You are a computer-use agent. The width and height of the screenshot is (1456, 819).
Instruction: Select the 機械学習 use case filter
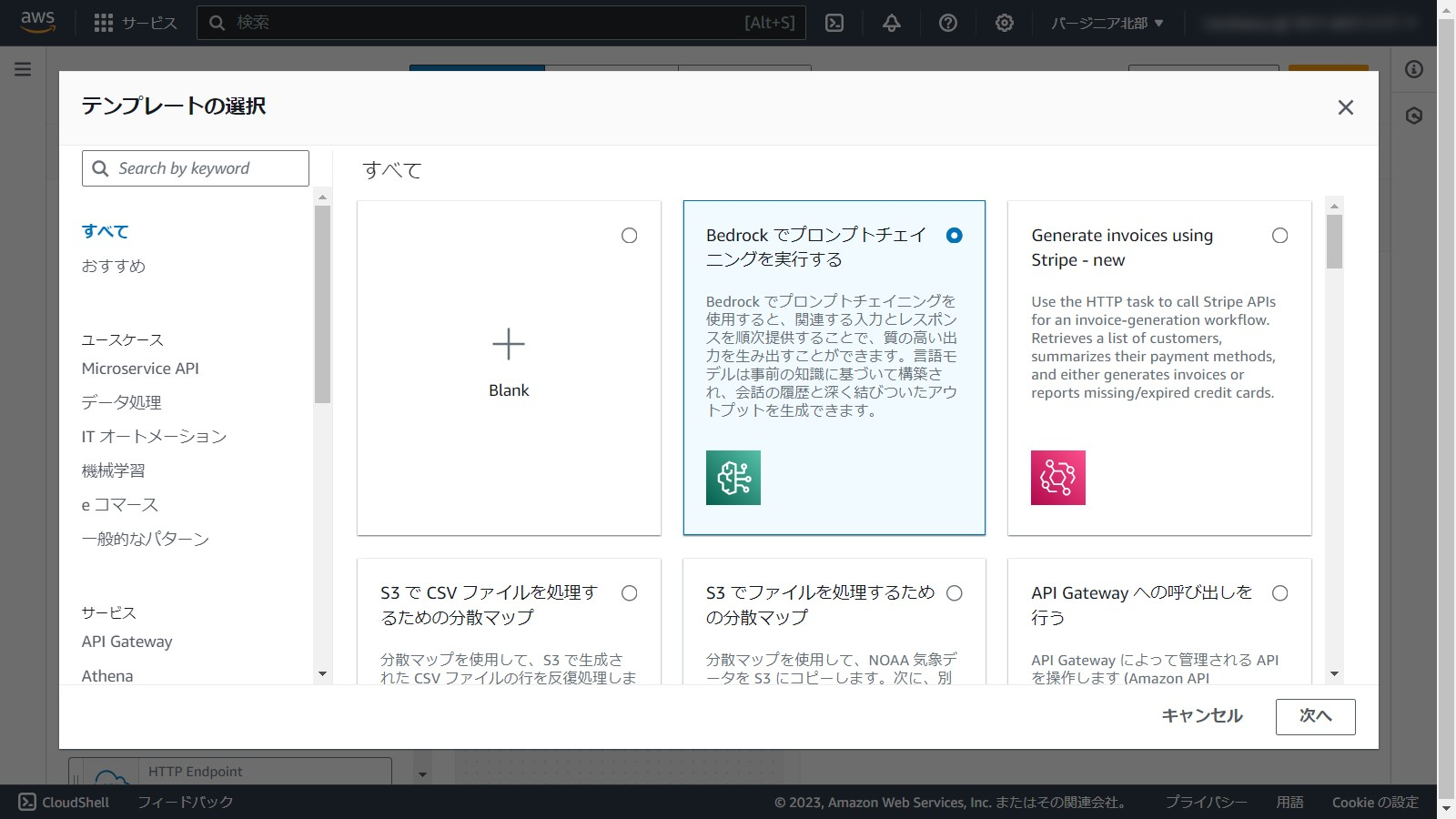pyautogui.click(x=114, y=470)
